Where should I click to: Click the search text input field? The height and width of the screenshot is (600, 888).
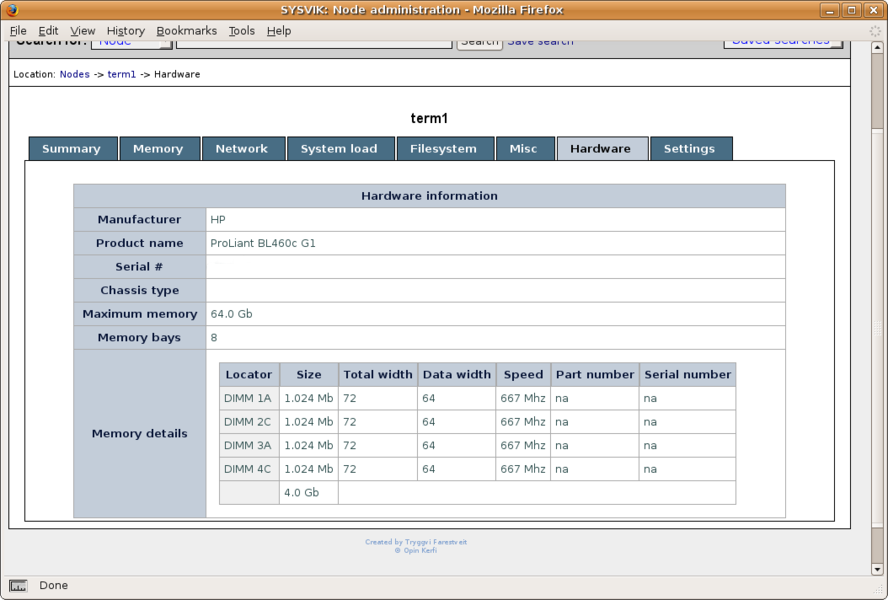pos(314,43)
